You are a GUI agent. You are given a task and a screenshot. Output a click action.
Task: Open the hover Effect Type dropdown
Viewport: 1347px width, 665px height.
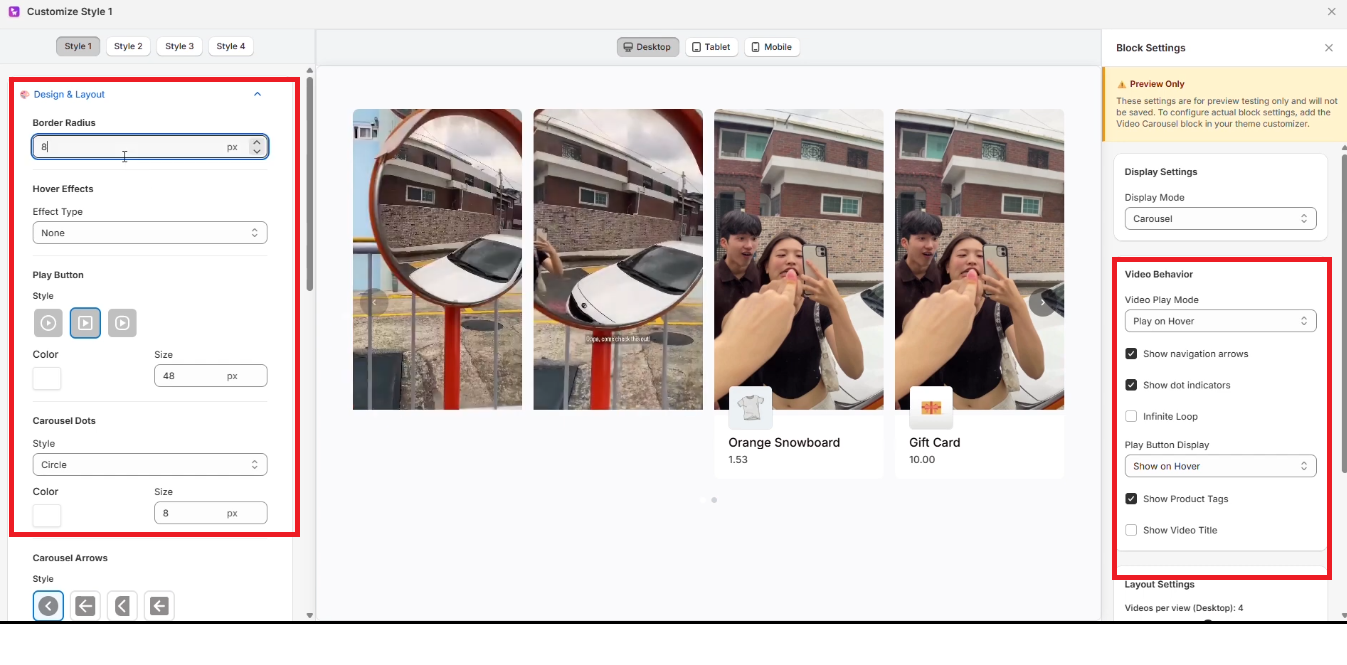tap(150, 233)
